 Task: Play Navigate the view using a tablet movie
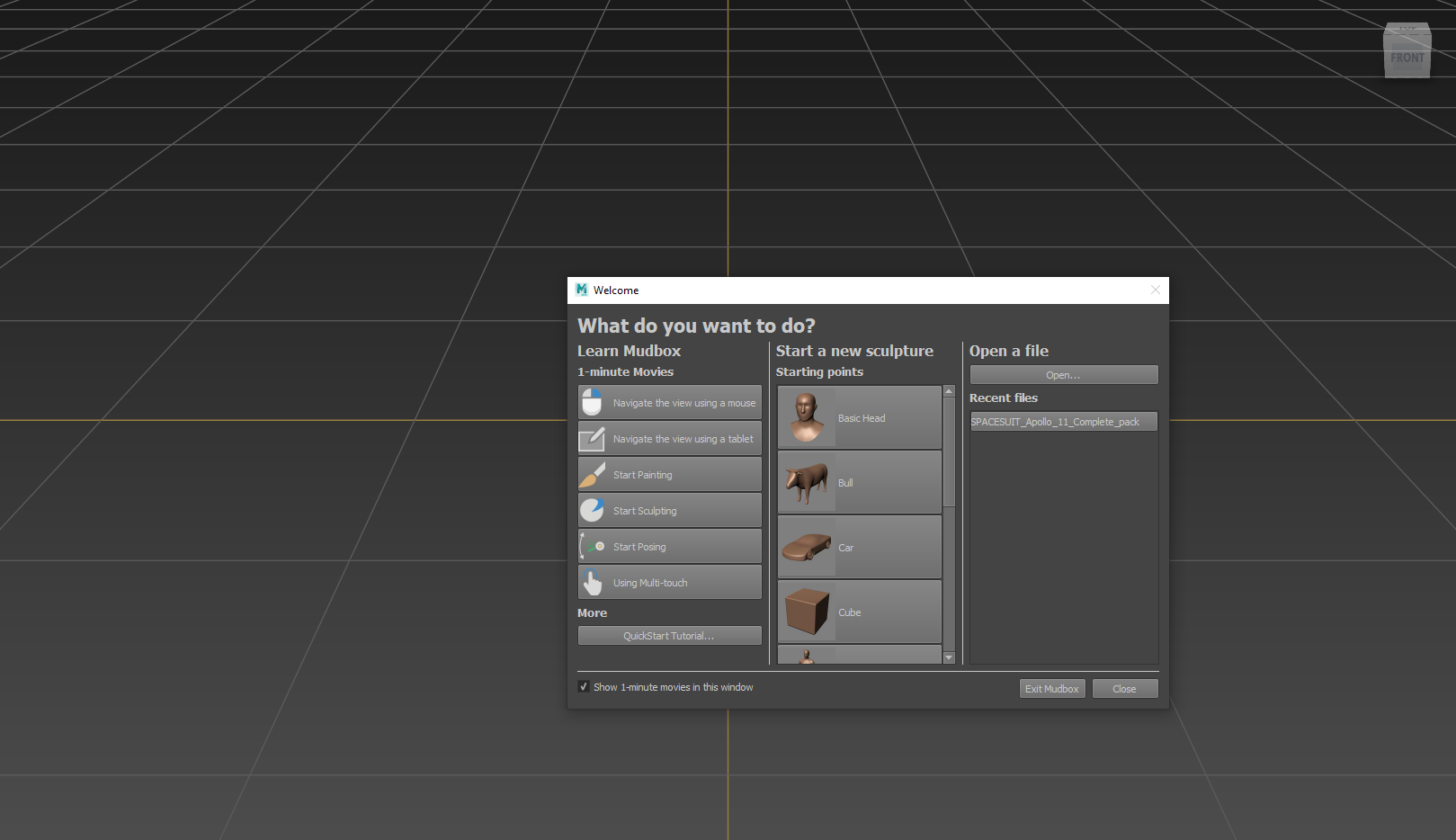(669, 438)
